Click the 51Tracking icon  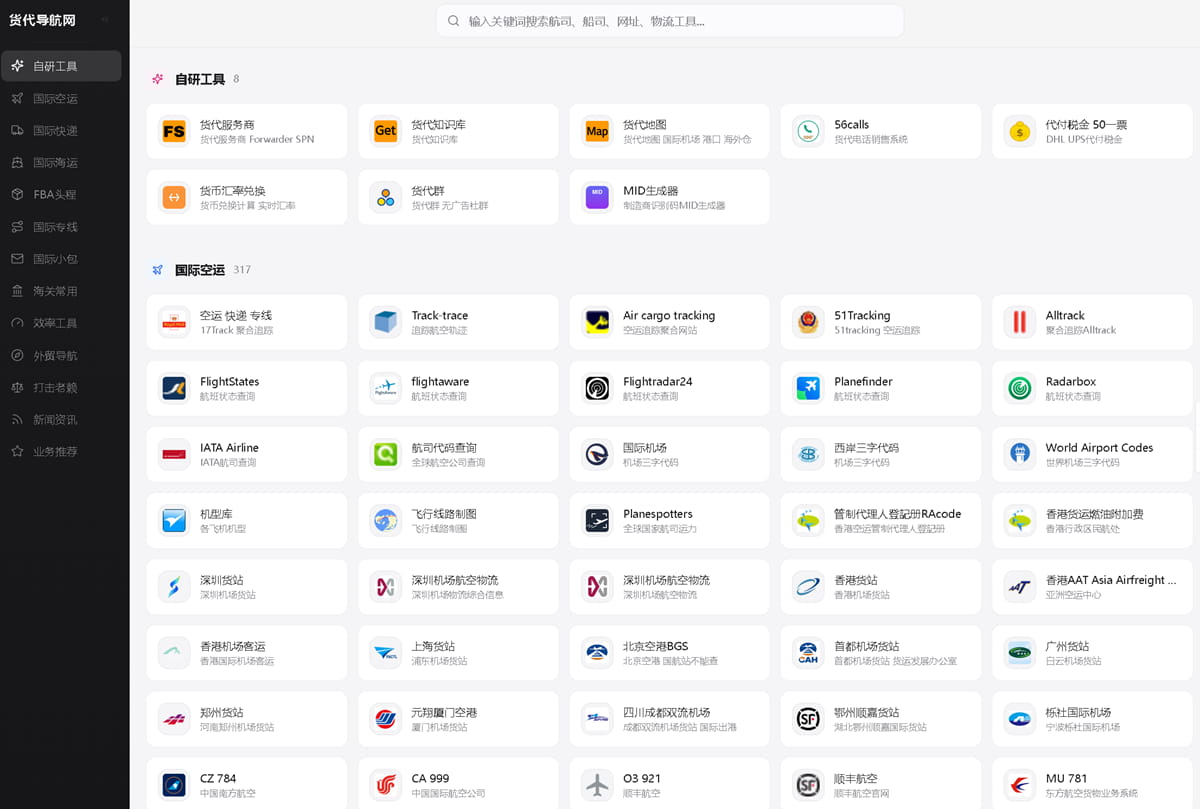point(808,322)
